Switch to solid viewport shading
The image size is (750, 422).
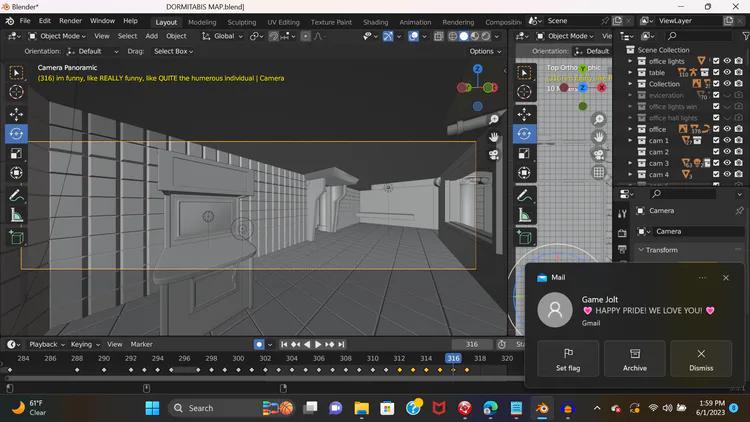[x=463, y=36]
